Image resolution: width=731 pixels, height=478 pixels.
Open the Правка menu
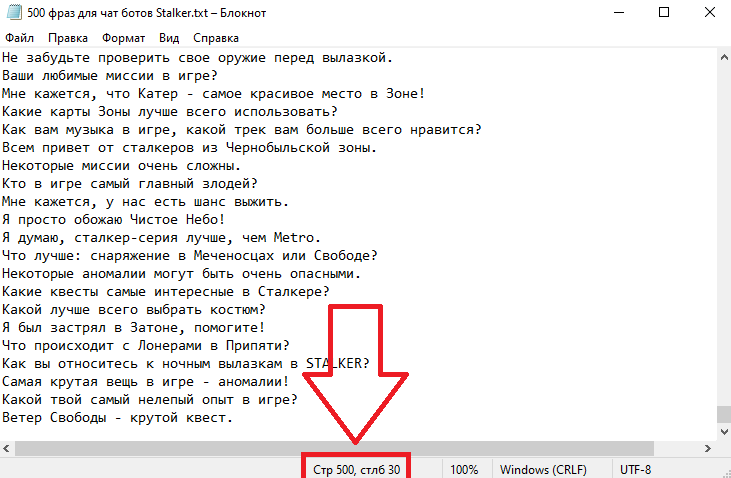(68, 38)
